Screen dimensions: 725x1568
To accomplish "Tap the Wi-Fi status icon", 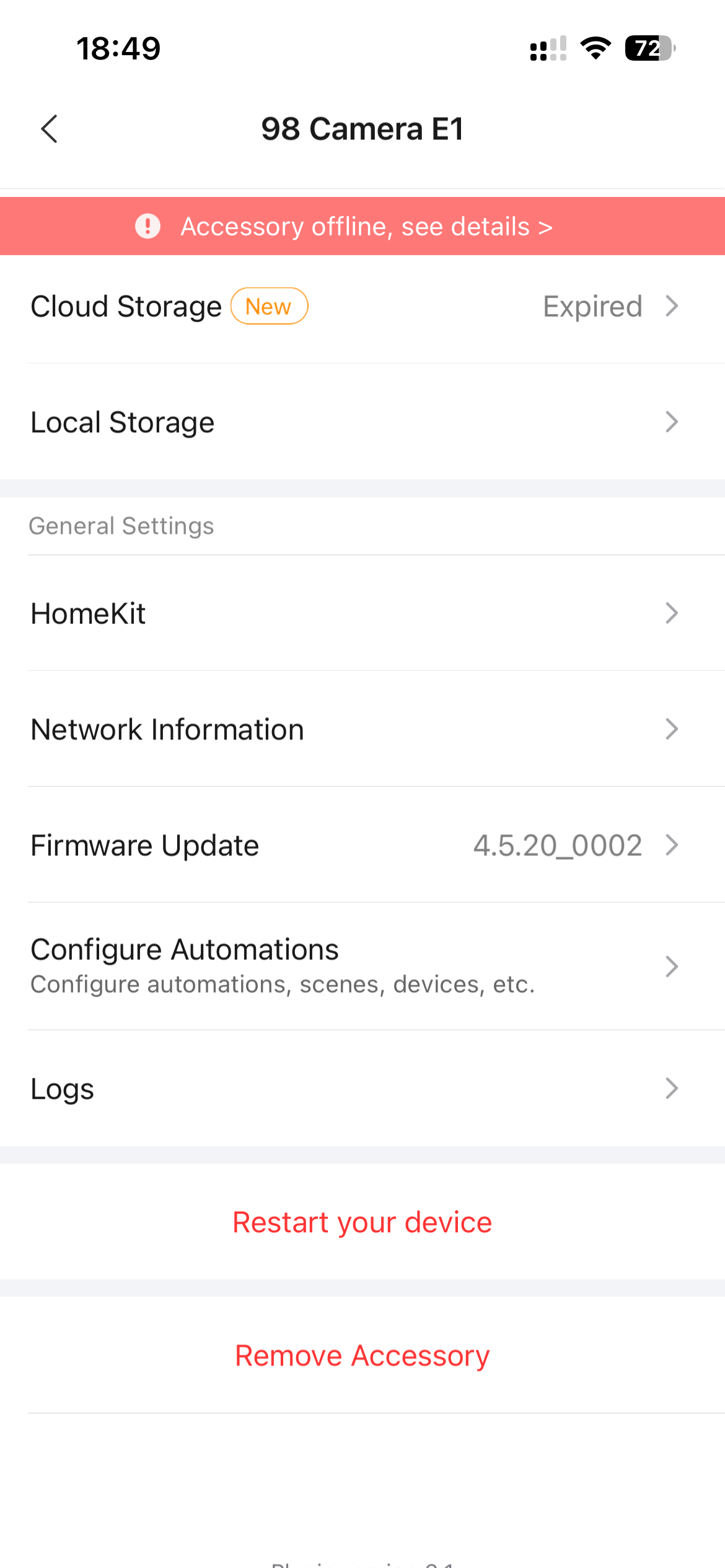I will (595, 48).
